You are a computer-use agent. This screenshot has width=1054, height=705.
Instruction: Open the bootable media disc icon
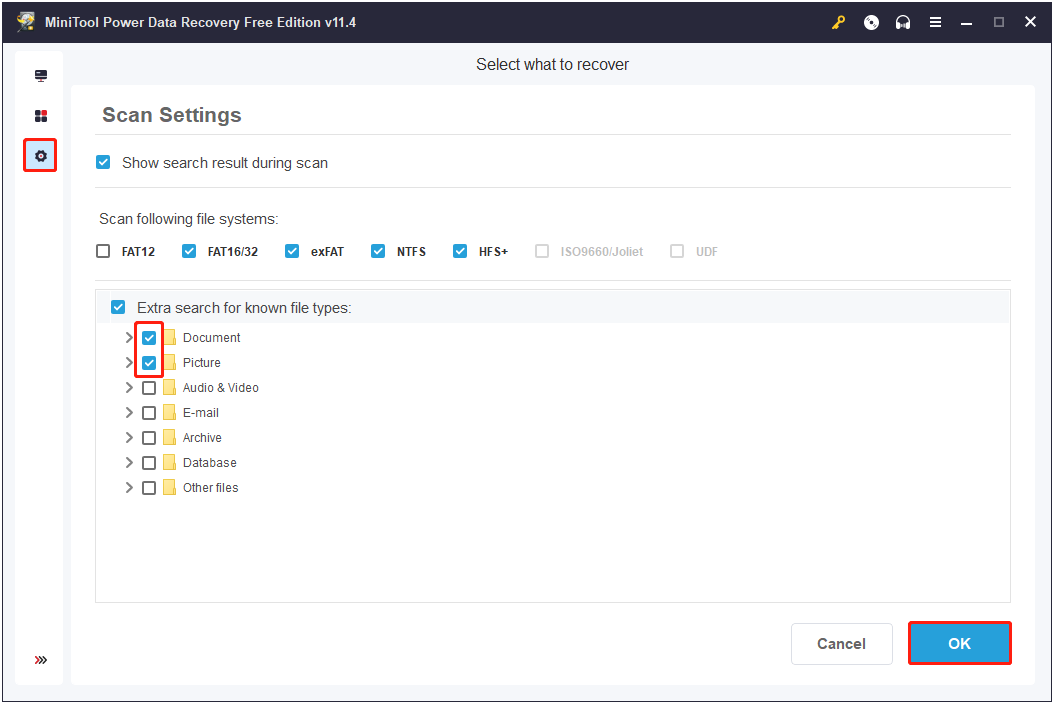(871, 23)
